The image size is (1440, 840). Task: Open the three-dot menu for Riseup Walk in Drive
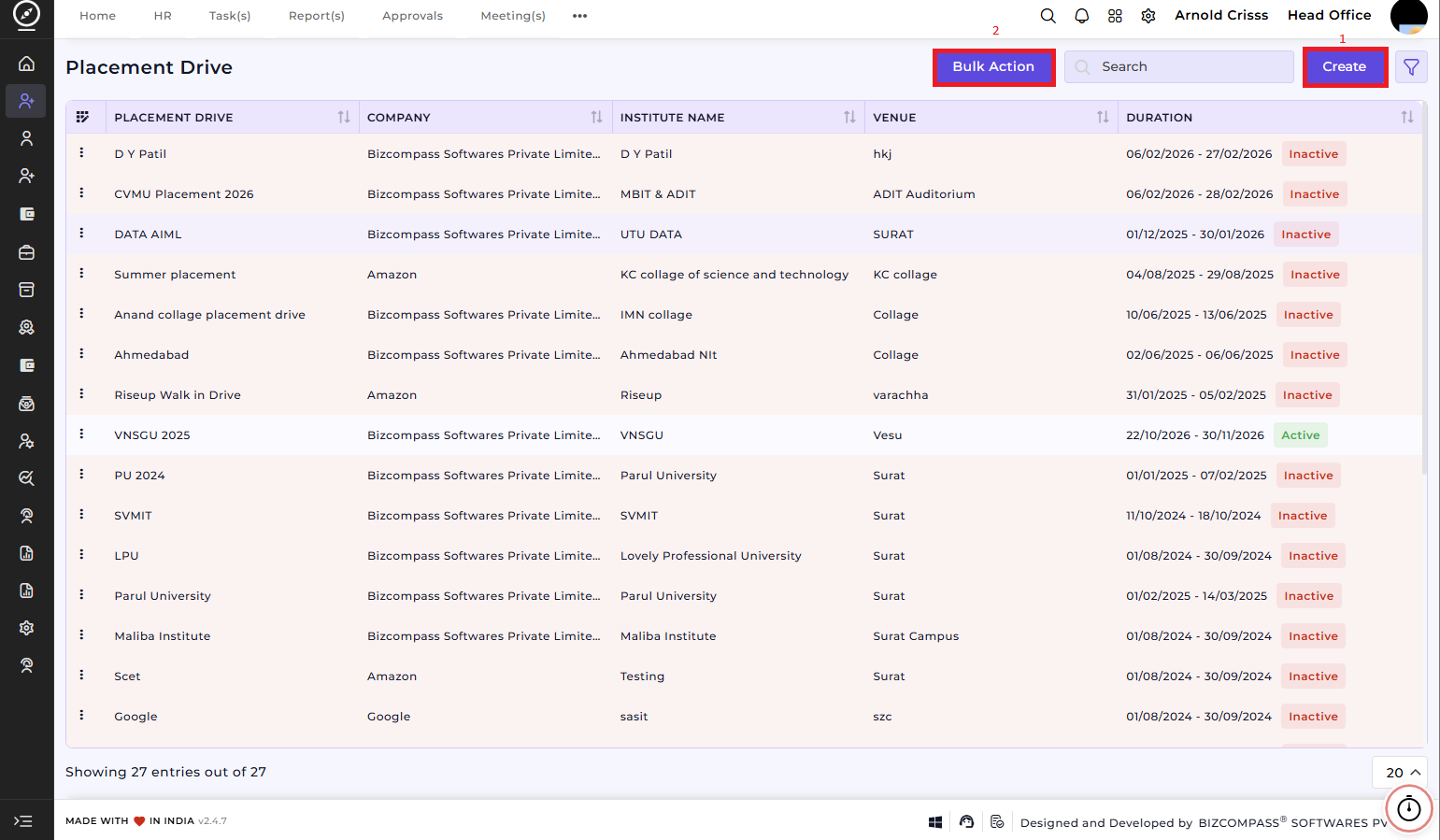81,393
